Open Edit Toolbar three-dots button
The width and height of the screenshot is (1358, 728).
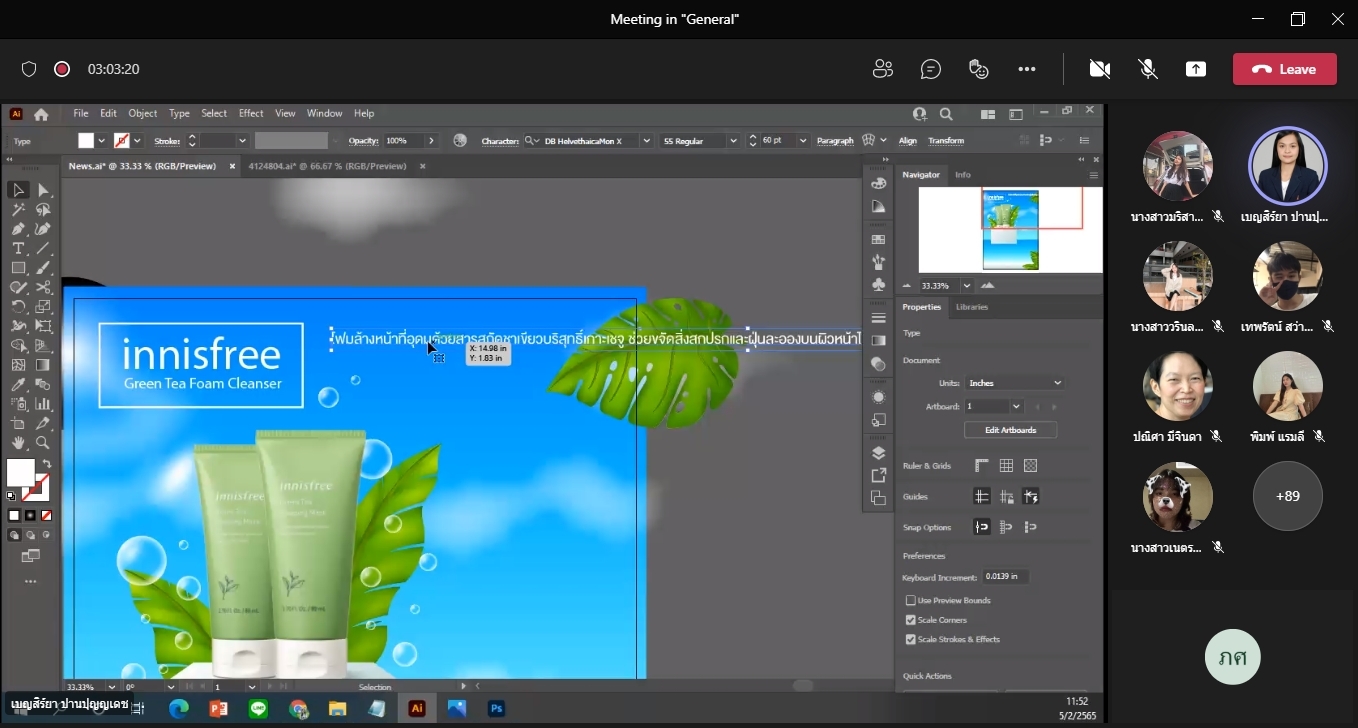tap(30, 581)
